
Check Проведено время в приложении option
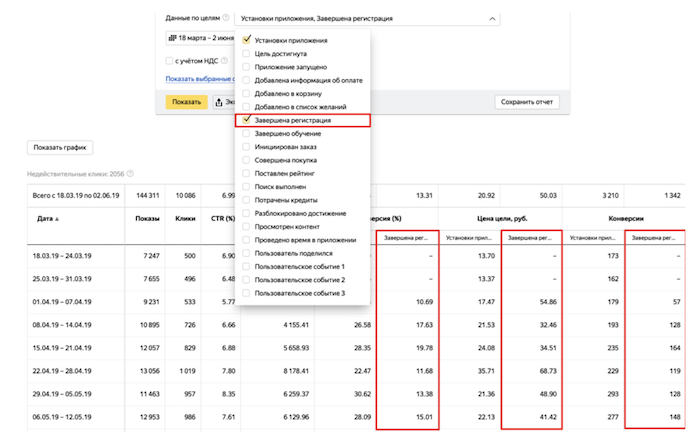(246, 240)
